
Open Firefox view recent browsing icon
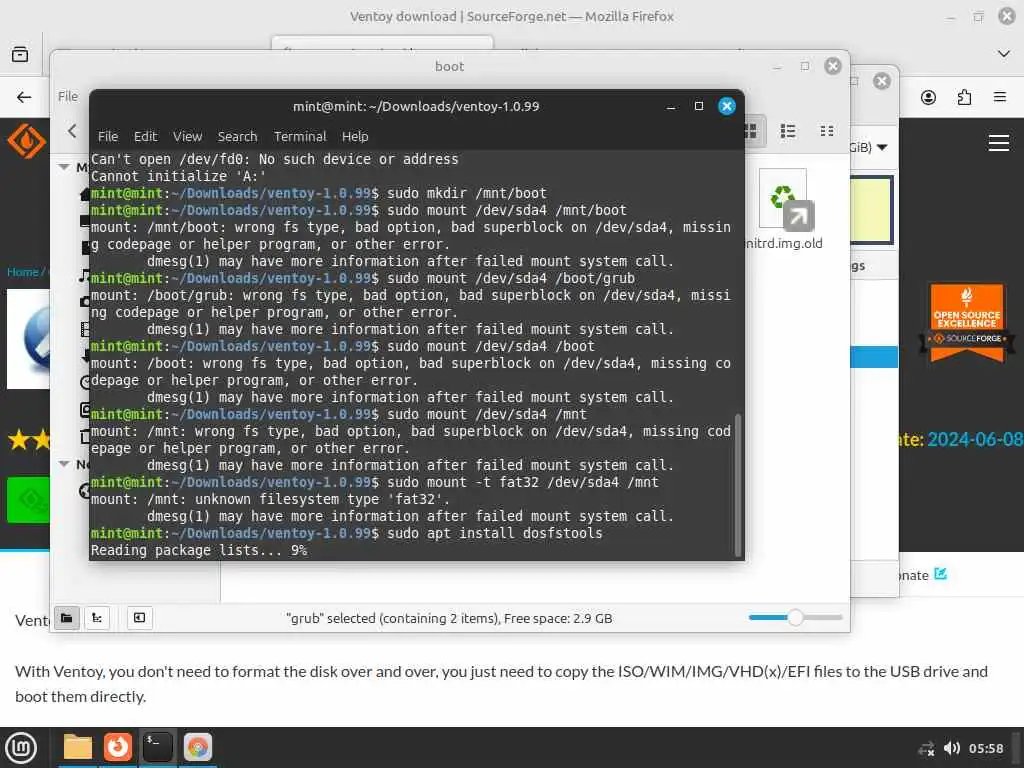tap(20, 54)
